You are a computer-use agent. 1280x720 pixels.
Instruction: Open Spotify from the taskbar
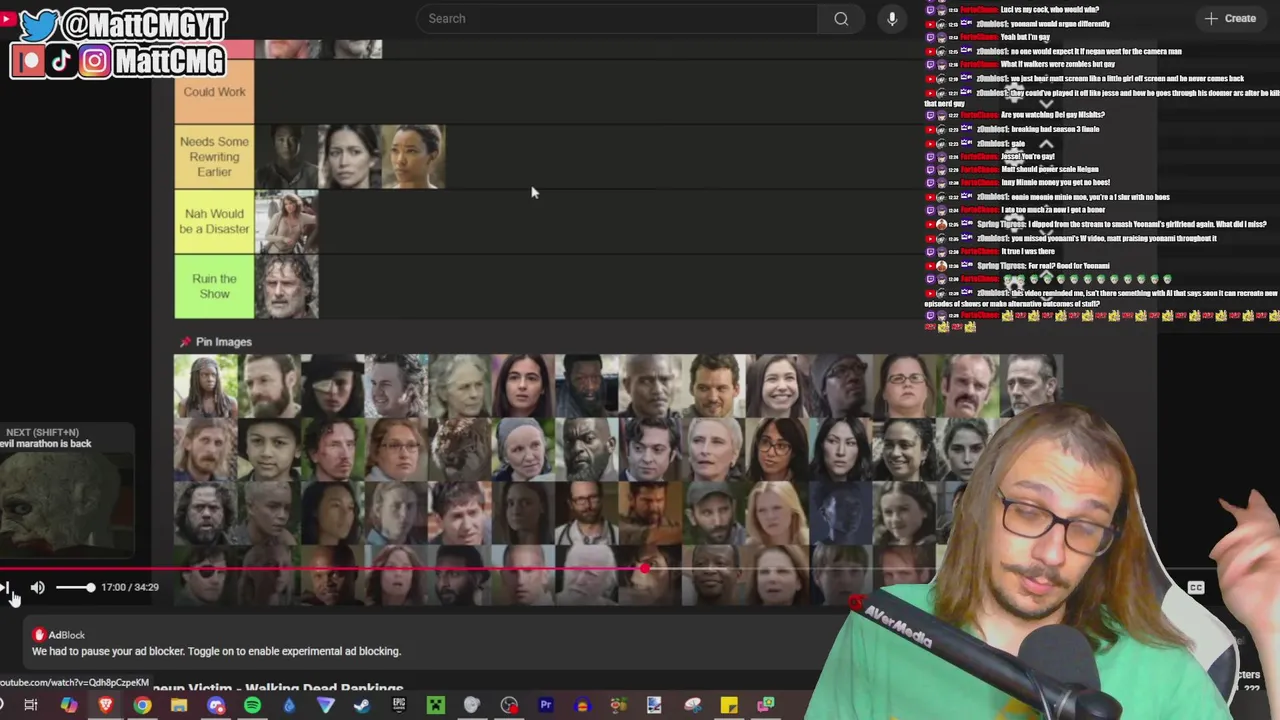(x=252, y=705)
